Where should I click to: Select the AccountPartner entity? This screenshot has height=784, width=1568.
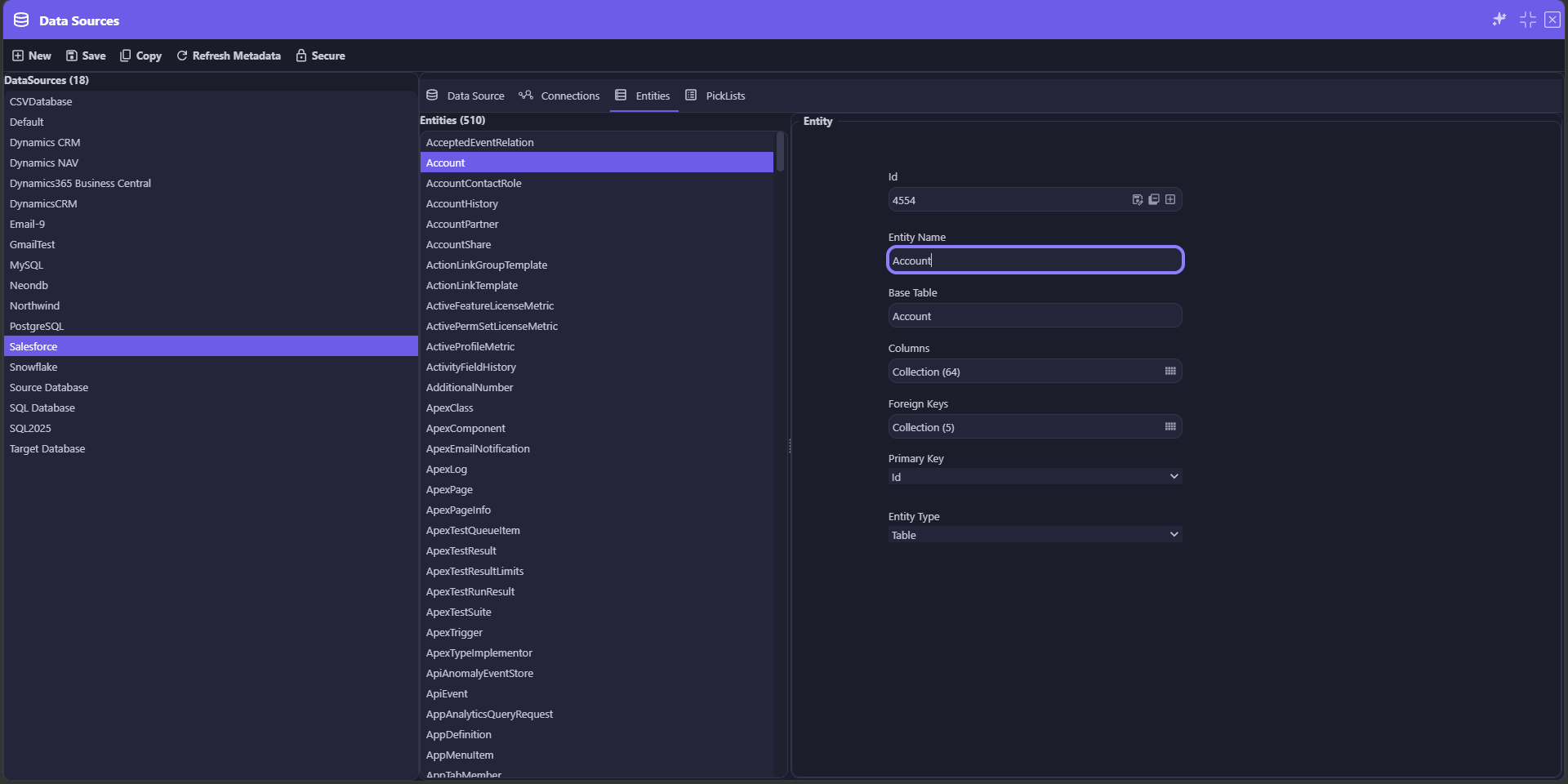[597, 224]
